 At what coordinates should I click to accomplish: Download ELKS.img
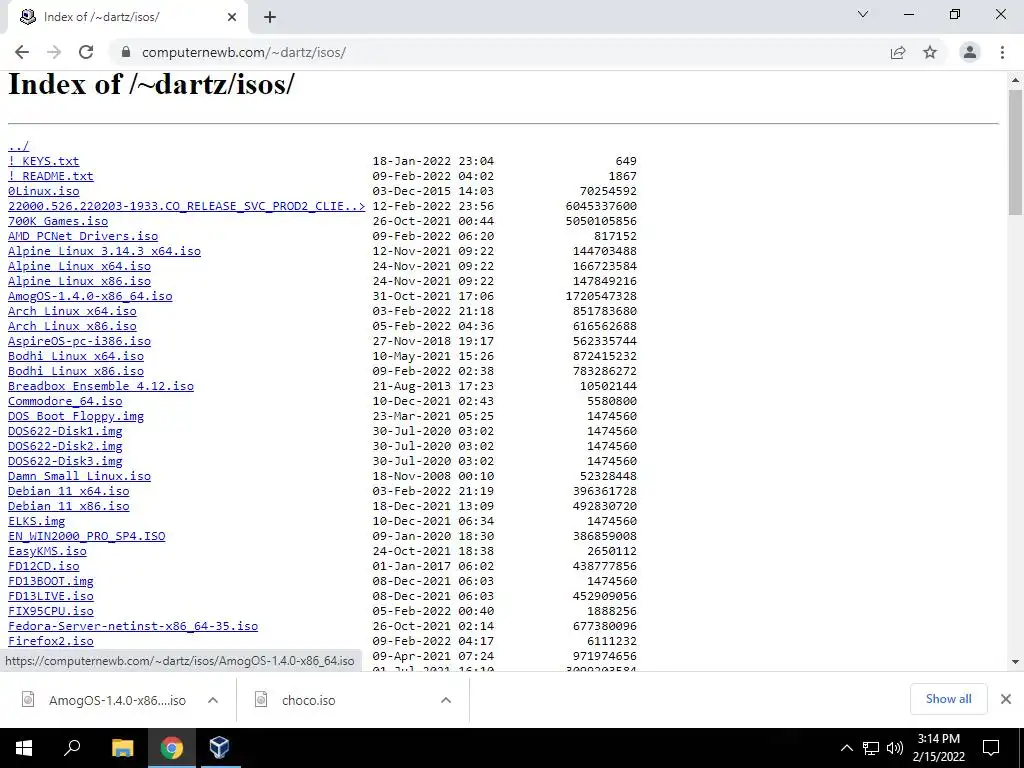click(x=37, y=521)
